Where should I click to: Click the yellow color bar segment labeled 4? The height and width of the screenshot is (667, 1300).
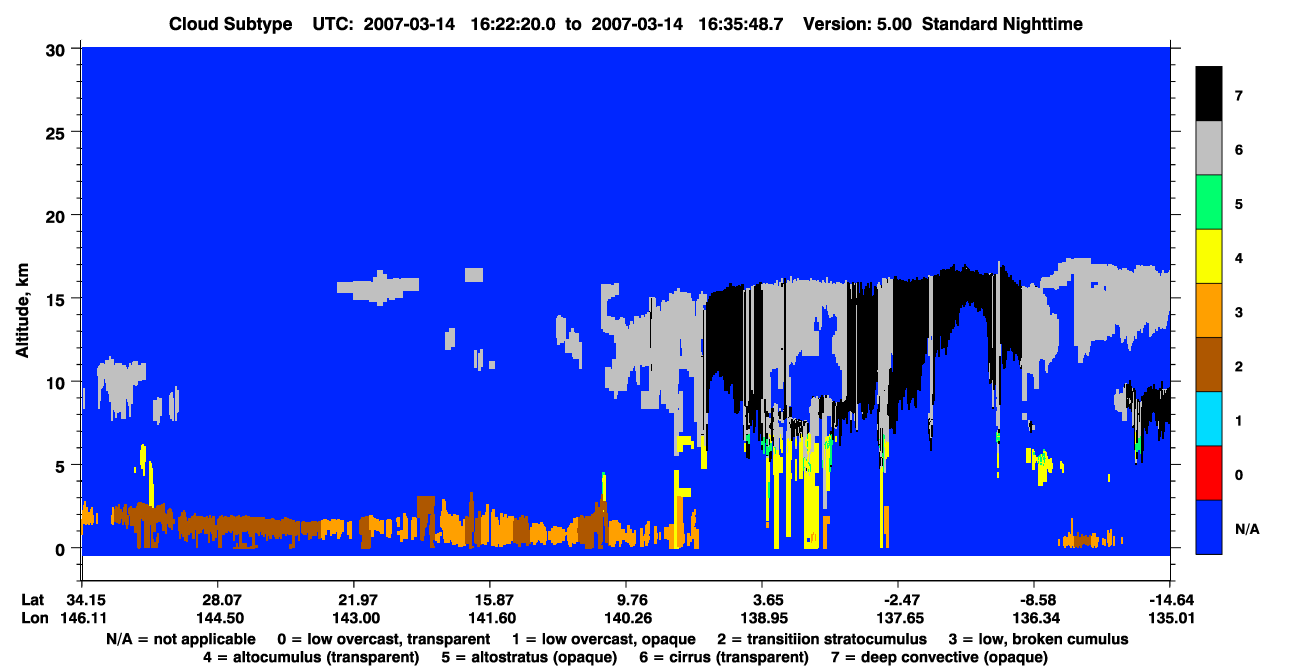pyautogui.click(x=1209, y=257)
